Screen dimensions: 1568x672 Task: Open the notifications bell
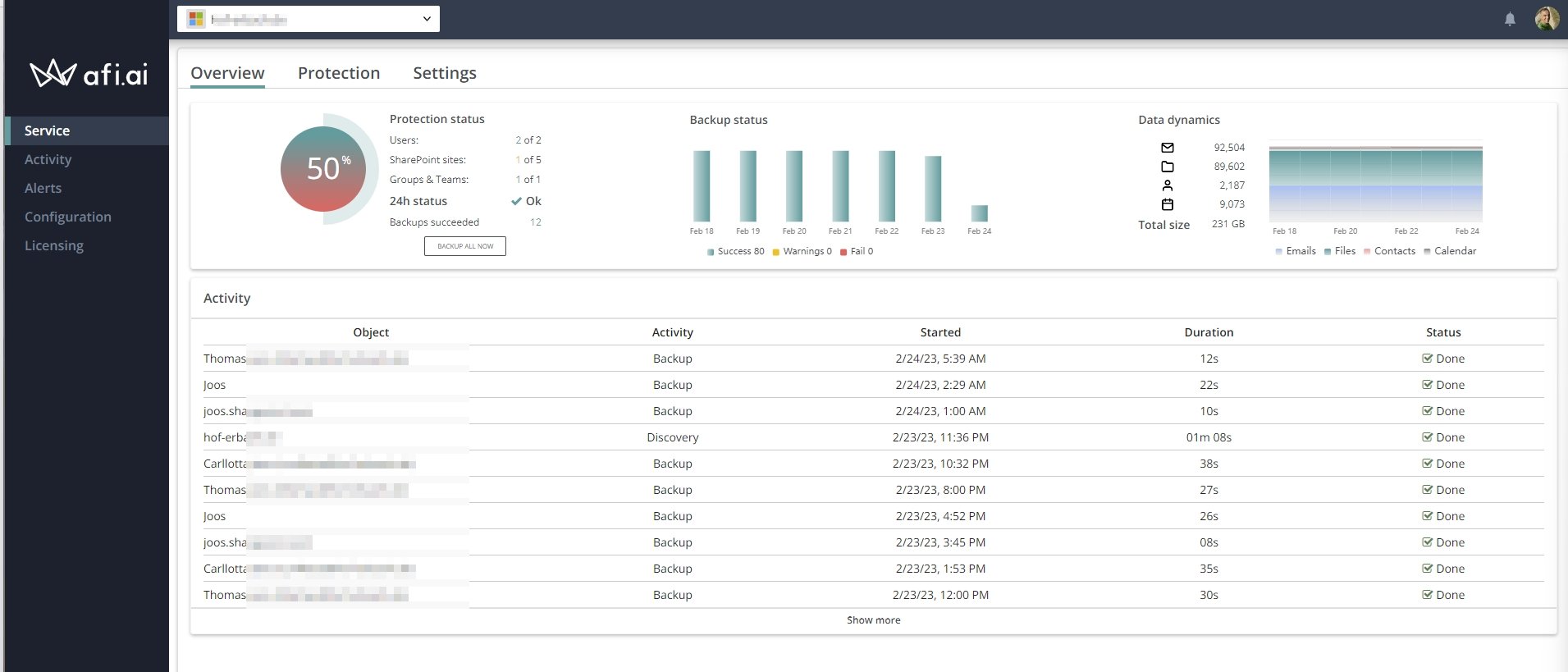coord(1510,19)
